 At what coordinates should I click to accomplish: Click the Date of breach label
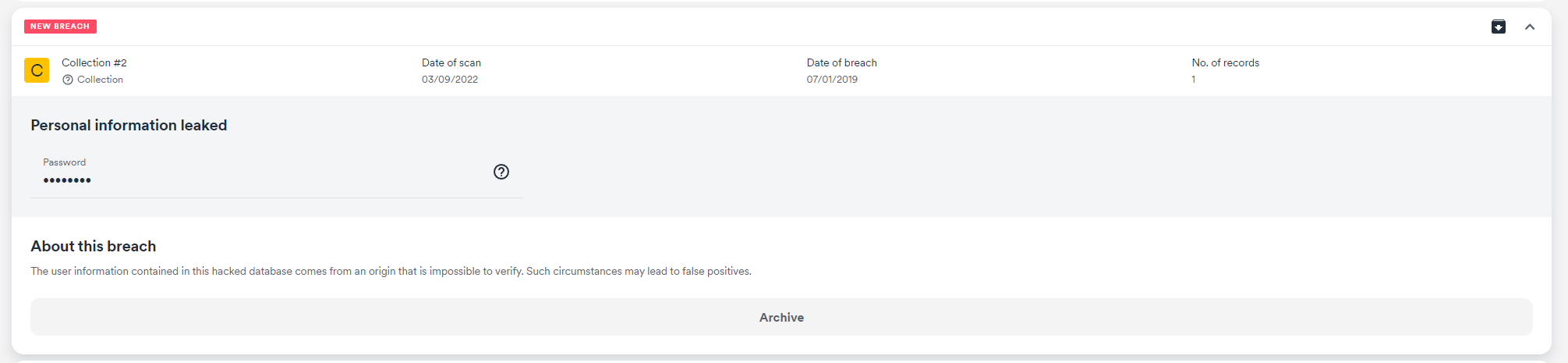pyautogui.click(x=841, y=62)
